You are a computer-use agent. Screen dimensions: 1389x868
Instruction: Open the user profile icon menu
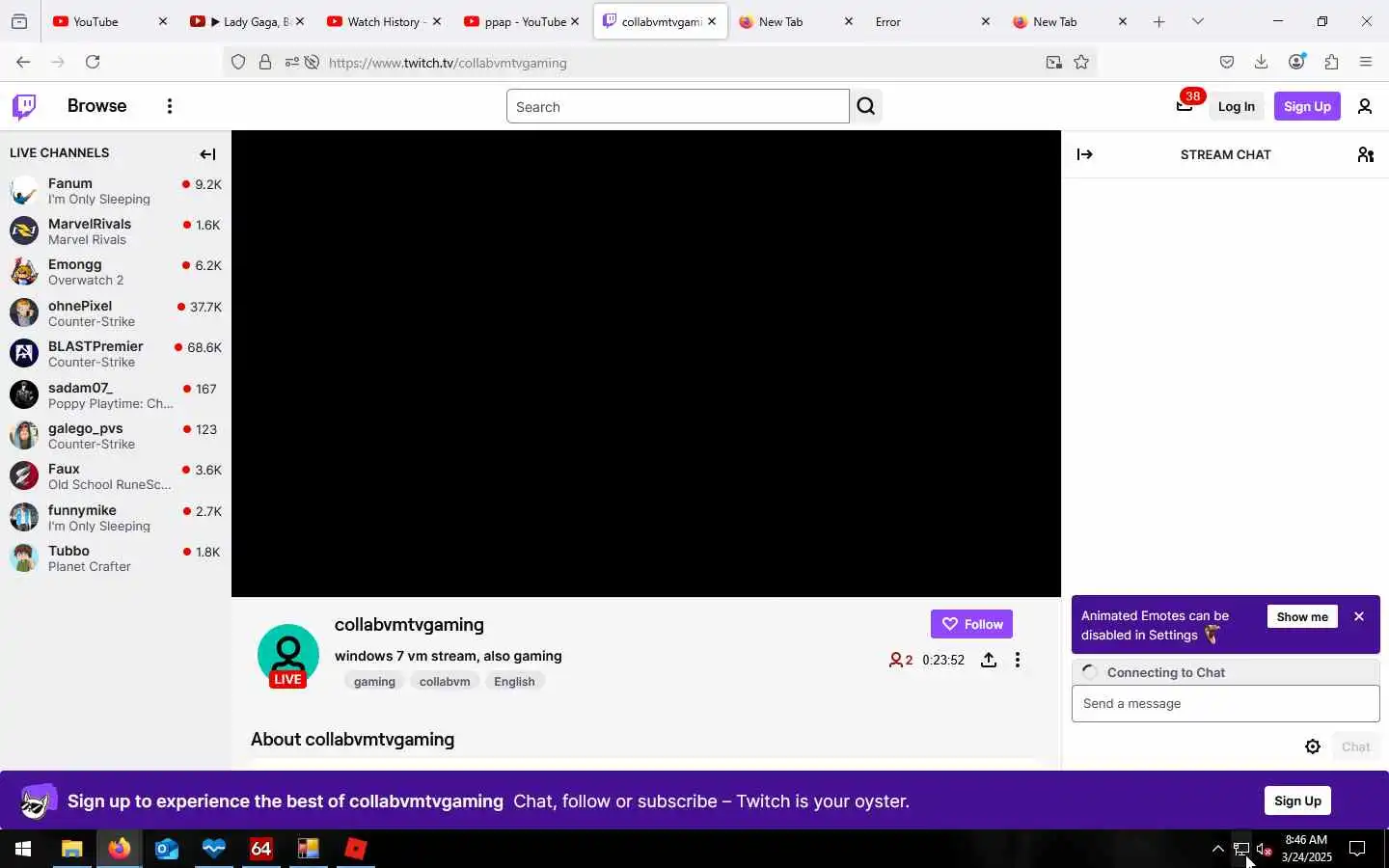(1365, 106)
